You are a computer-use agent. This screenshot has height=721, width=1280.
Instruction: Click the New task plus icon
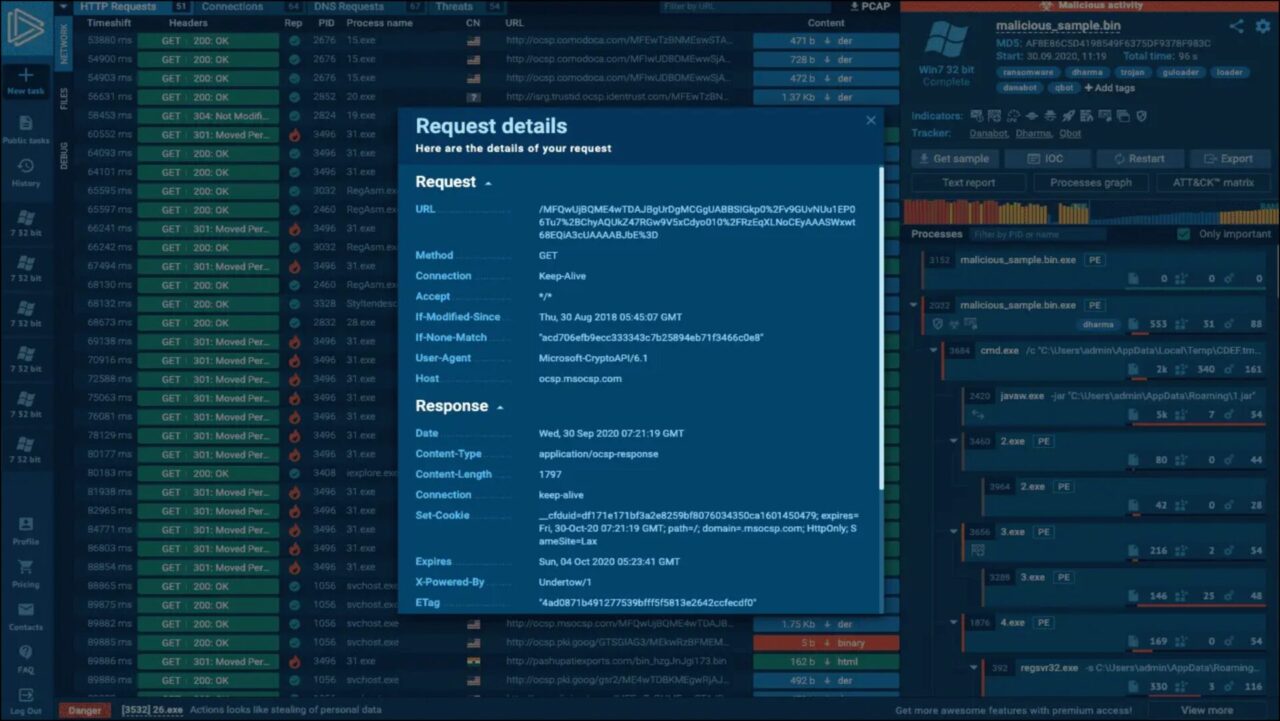click(26, 76)
